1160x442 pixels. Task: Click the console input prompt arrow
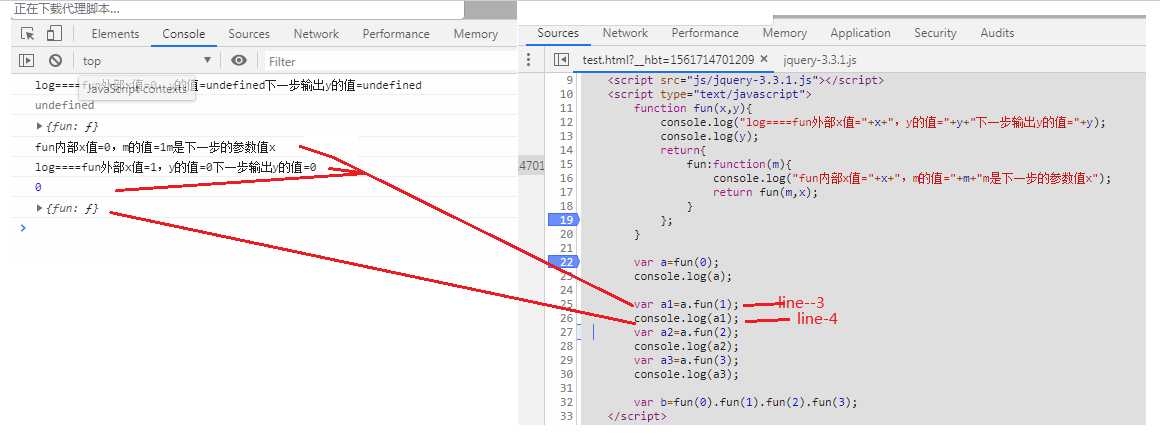click(23, 227)
